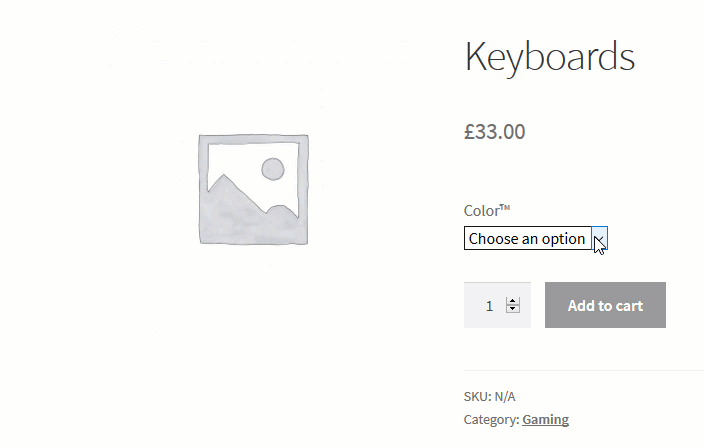Add the Keyboards product to cart

605,305
